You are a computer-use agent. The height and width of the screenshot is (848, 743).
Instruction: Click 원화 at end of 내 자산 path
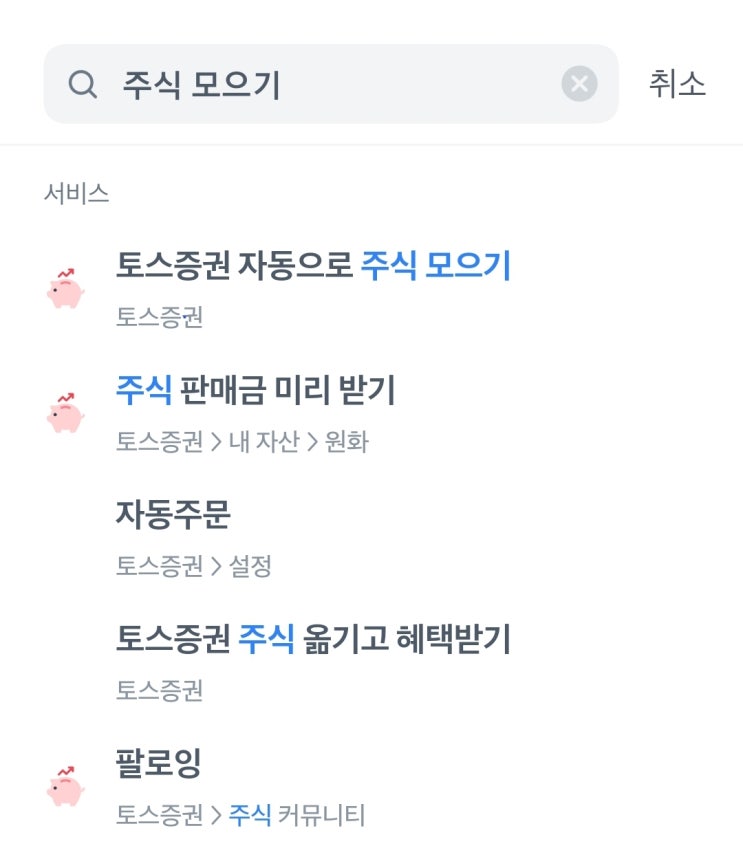347,442
